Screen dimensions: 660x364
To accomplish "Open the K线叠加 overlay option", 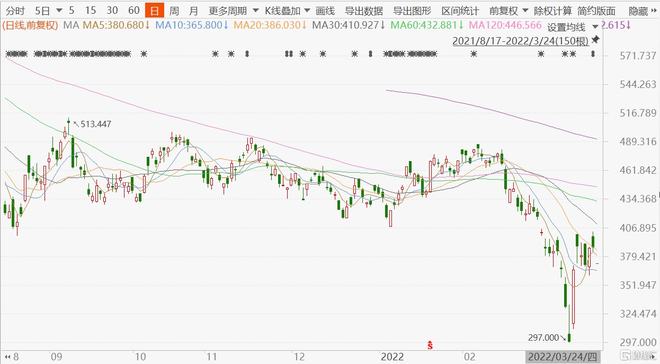I will tap(282, 11).
